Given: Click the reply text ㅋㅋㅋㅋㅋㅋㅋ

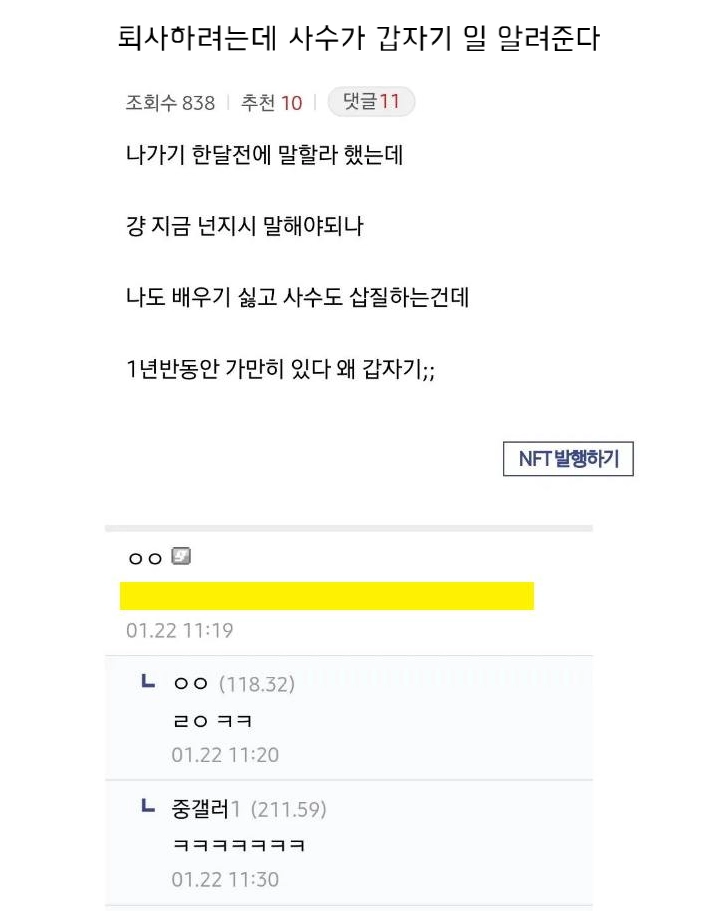Looking at the screenshot, I should point(239,845).
